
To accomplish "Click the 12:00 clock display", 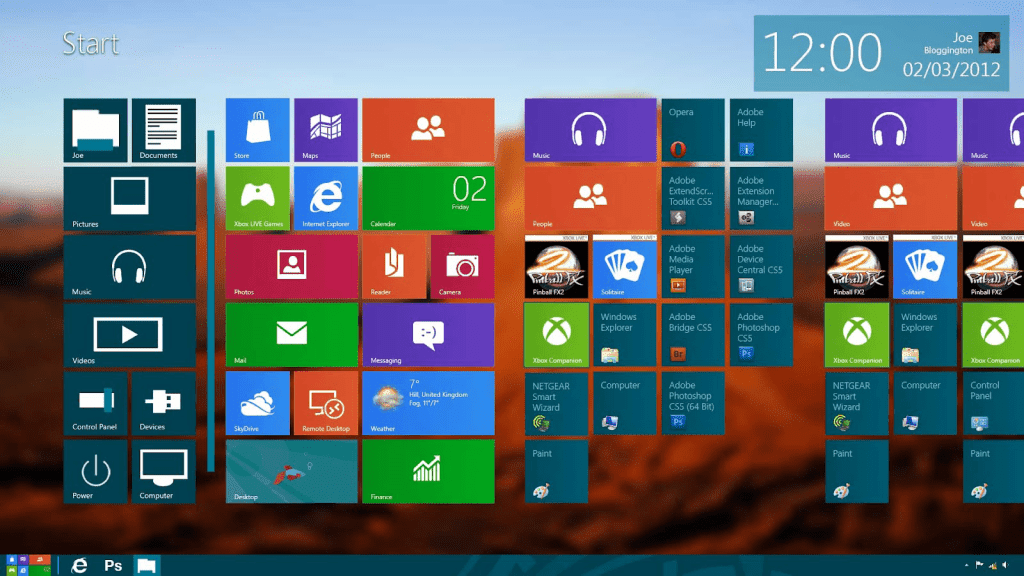I will (x=822, y=53).
